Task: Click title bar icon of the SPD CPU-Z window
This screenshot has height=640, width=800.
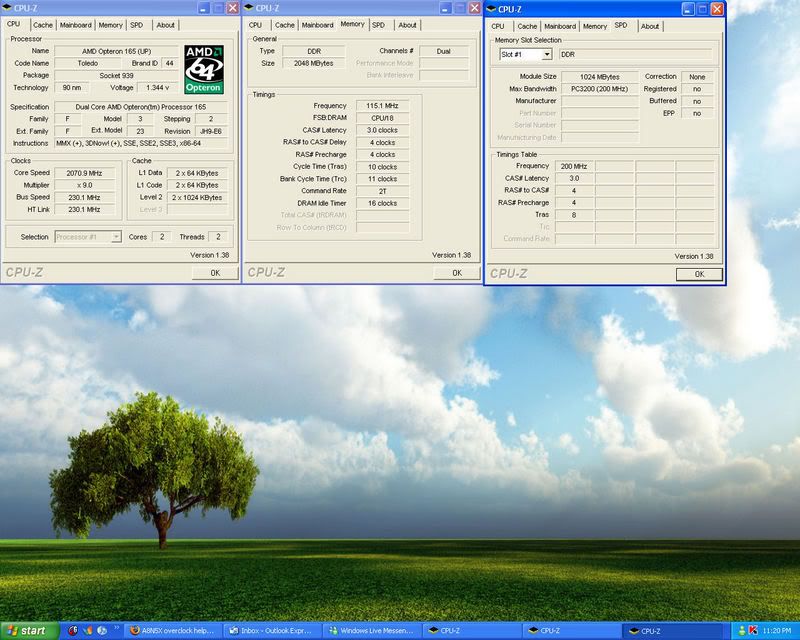Action: coord(491,9)
